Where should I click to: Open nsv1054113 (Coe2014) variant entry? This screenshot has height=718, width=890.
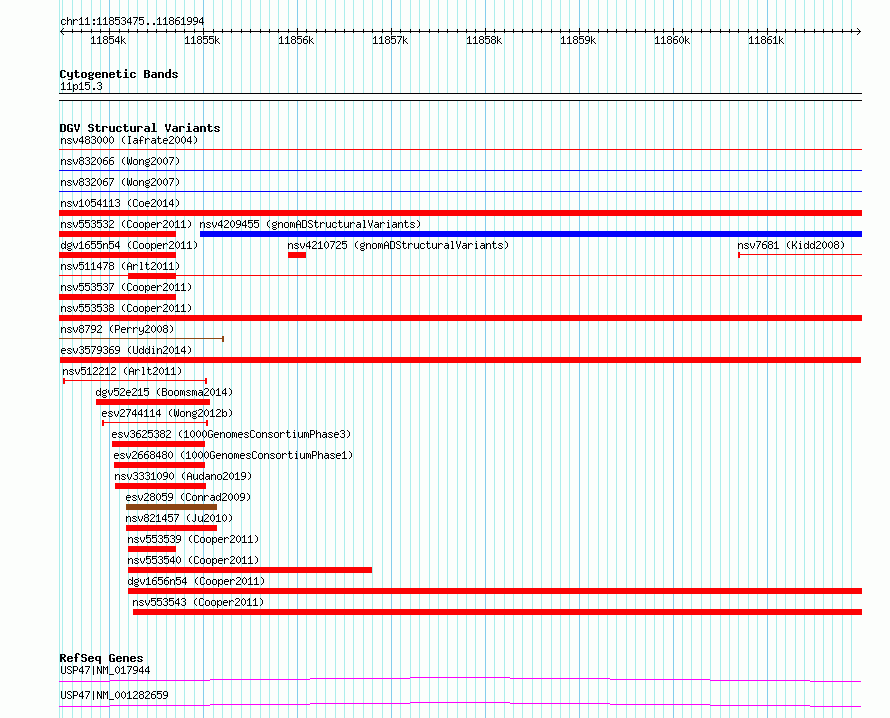point(120,204)
